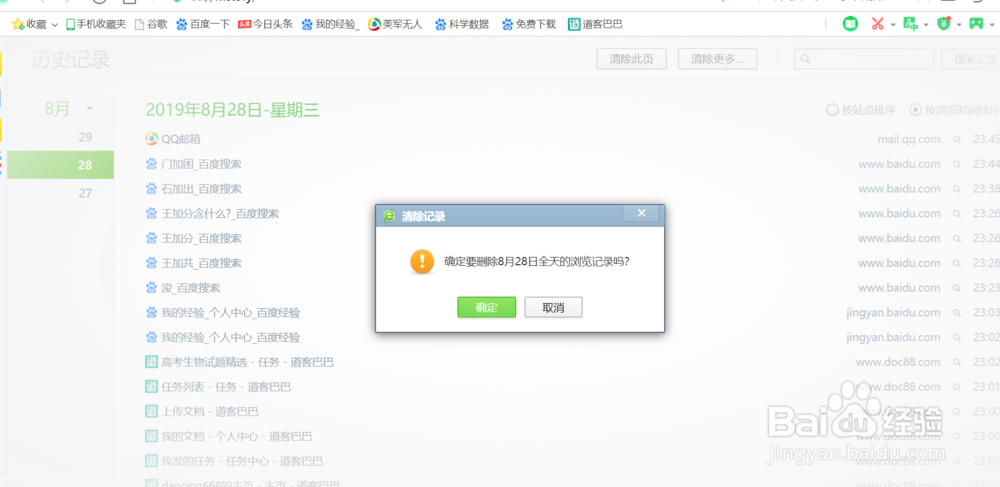Image resolution: width=1000 pixels, height=487 pixels.
Task: Click the 清除此页 button
Action: (x=631, y=59)
